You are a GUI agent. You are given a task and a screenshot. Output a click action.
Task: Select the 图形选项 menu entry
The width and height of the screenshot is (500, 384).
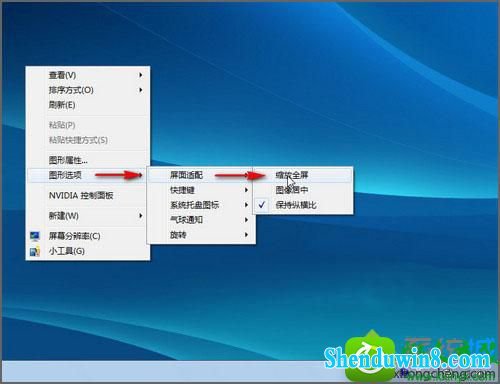pos(87,175)
